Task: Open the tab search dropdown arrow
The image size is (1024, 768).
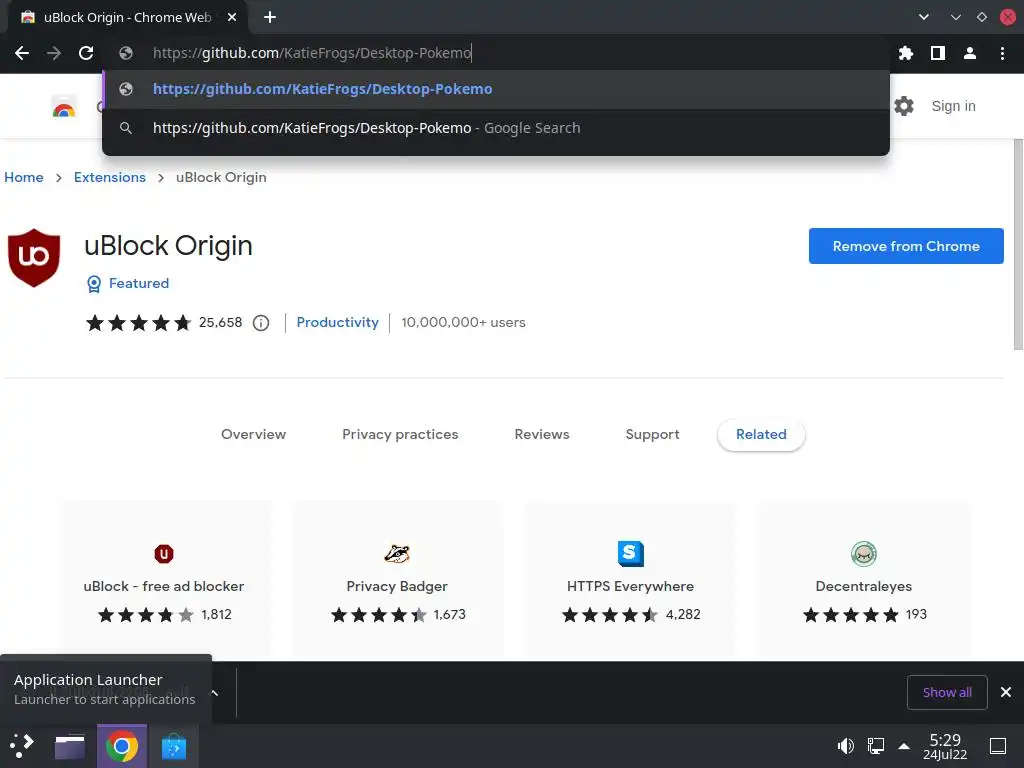Action: [923, 17]
